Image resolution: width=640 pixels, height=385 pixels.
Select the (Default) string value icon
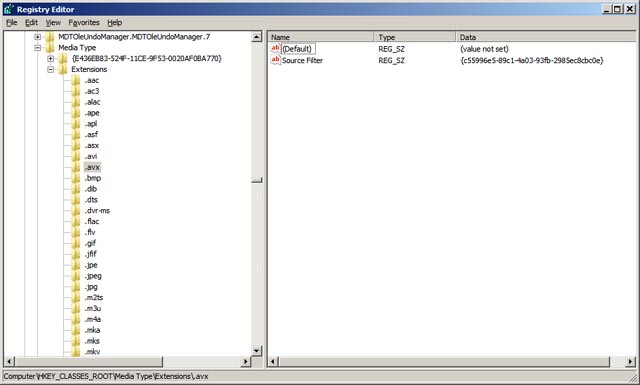coord(276,49)
